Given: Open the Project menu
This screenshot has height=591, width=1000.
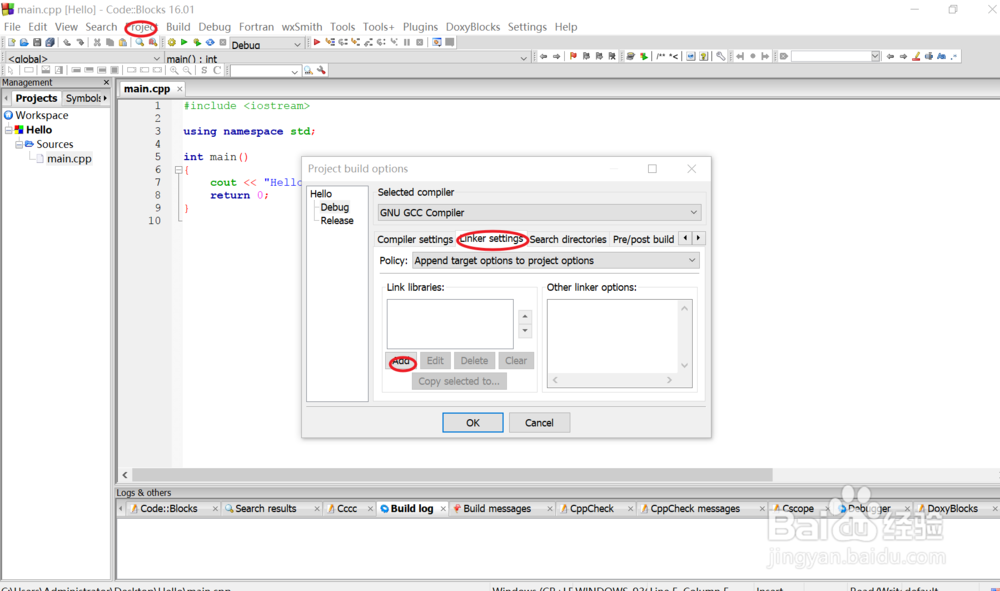Looking at the screenshot, I should click(141, 27).
